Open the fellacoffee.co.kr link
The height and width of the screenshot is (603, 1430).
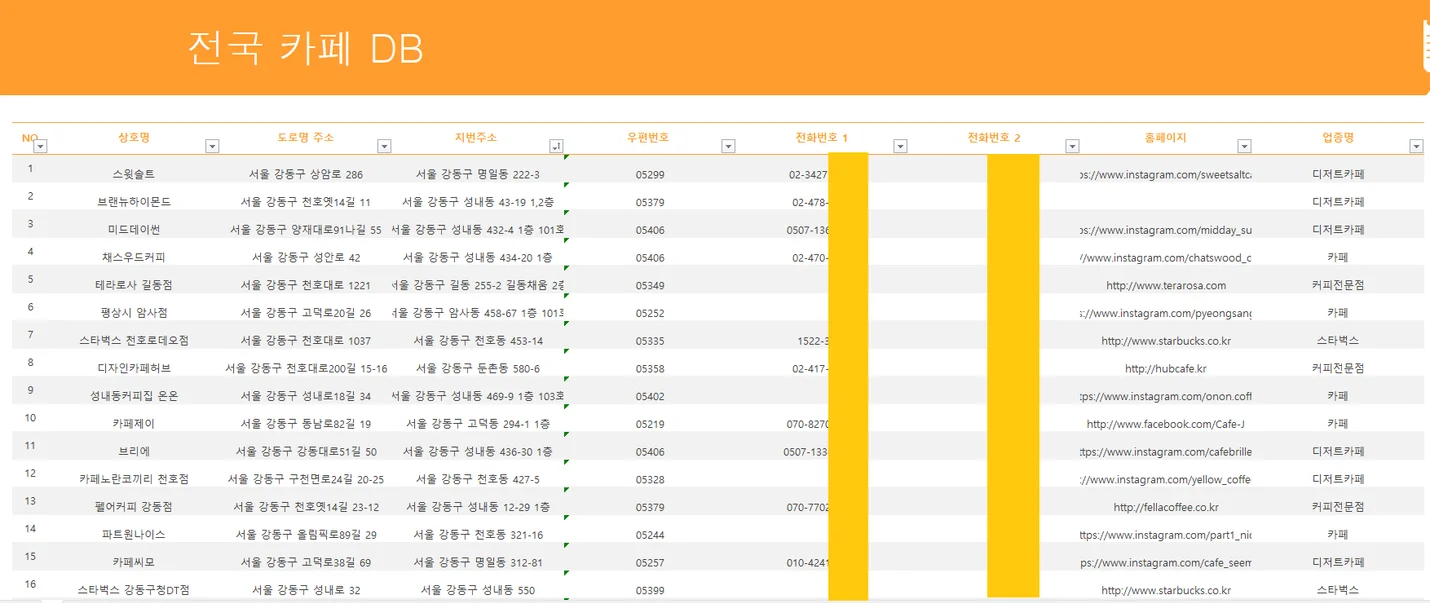pos(1165,507)
